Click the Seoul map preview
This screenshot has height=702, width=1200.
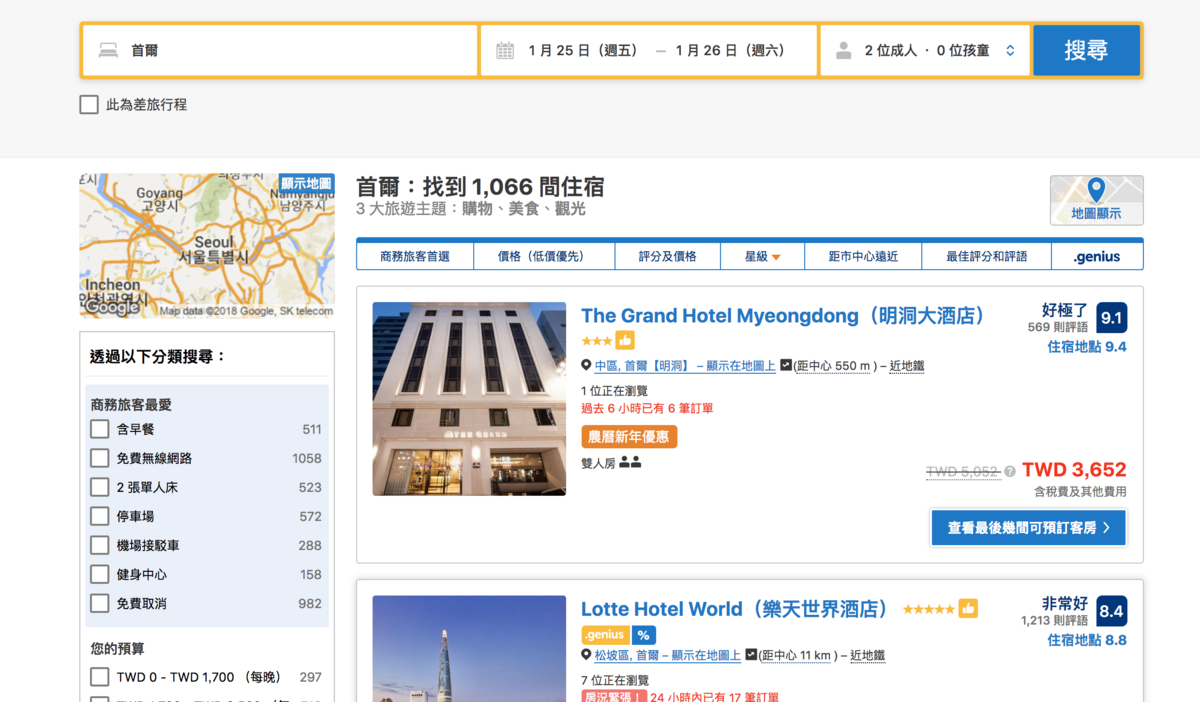pyautogui.click(x=207, y=246)
